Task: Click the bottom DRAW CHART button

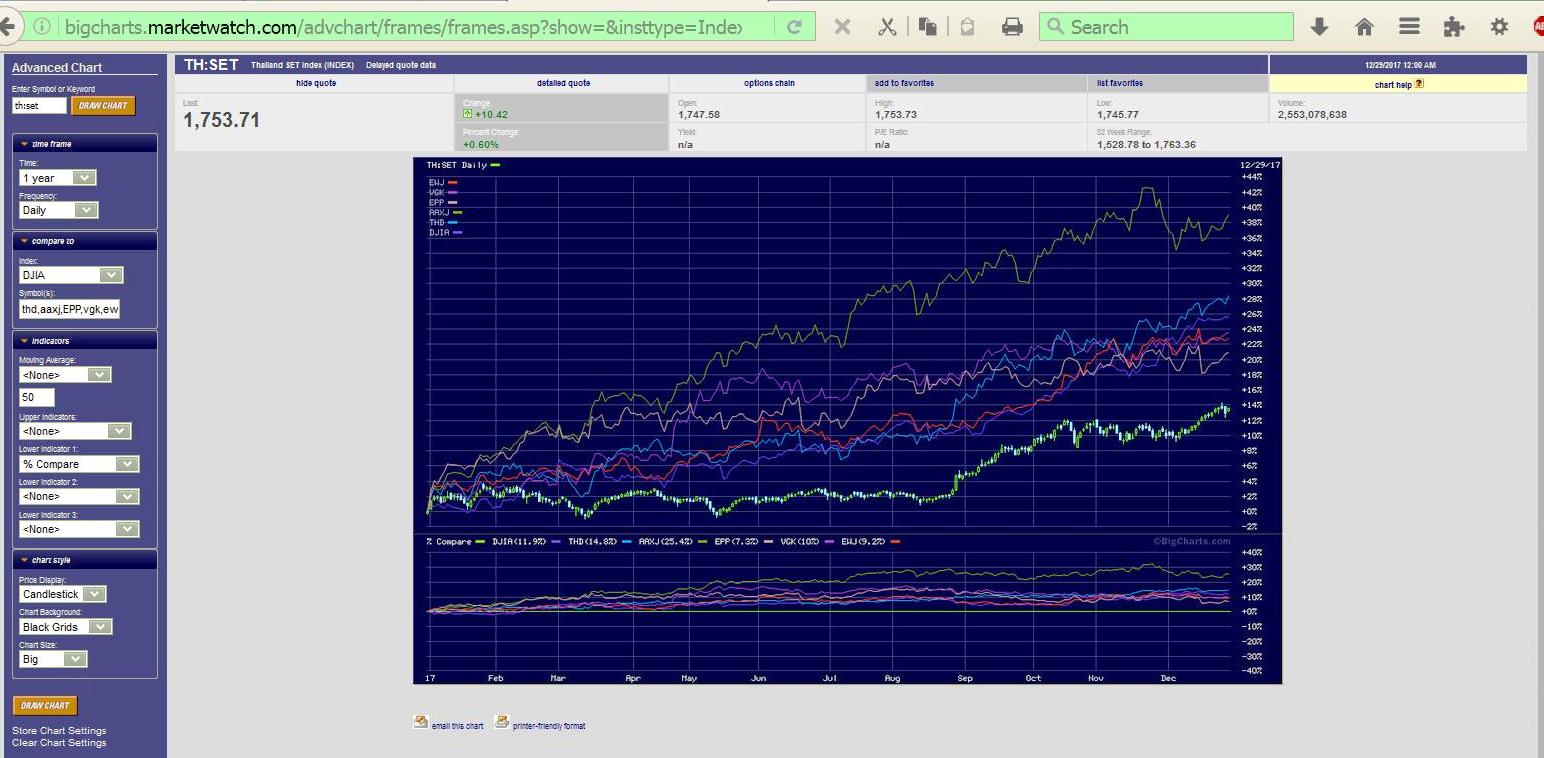Action: click(x=45, y=705)
